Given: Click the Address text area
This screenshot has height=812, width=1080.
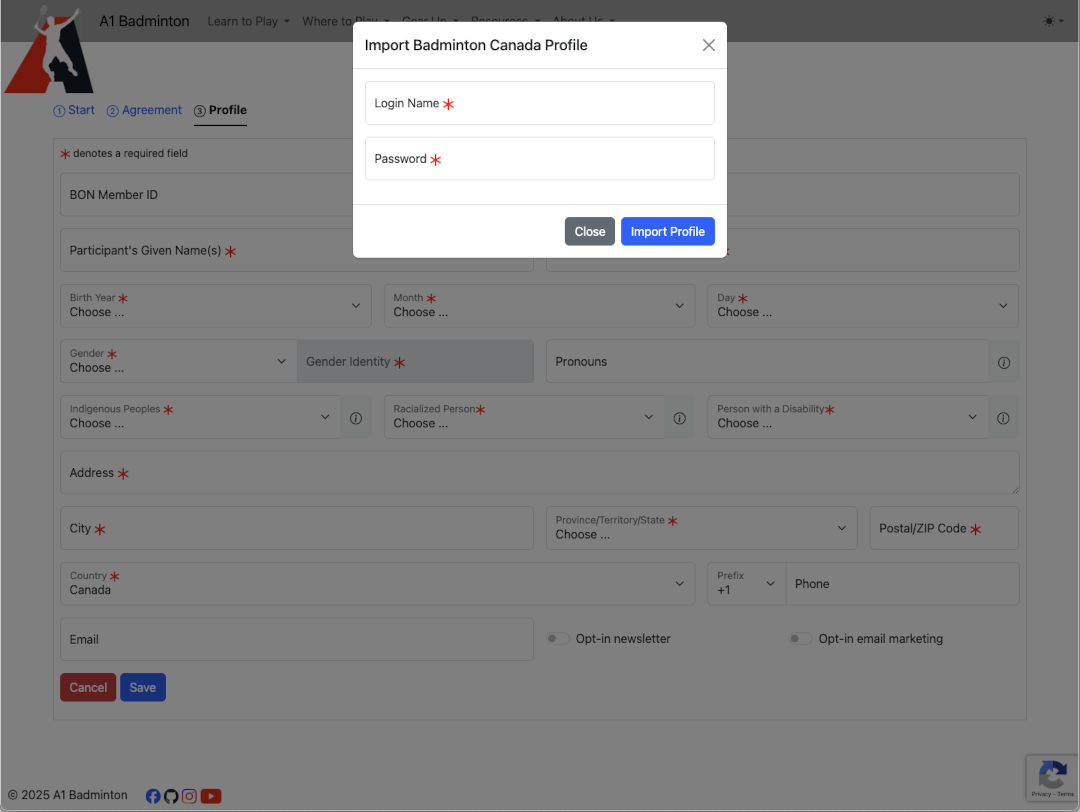Looking at the screenshot, I should tap(539, 473).
